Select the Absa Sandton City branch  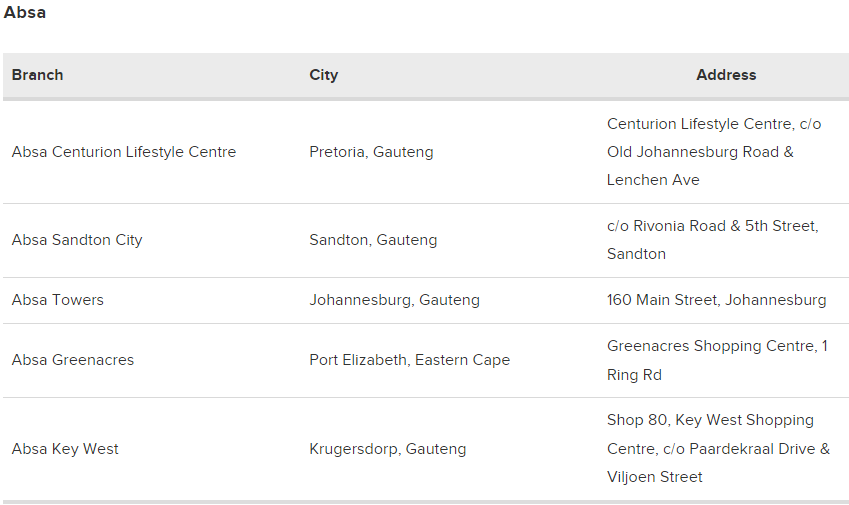coord(77,240)
